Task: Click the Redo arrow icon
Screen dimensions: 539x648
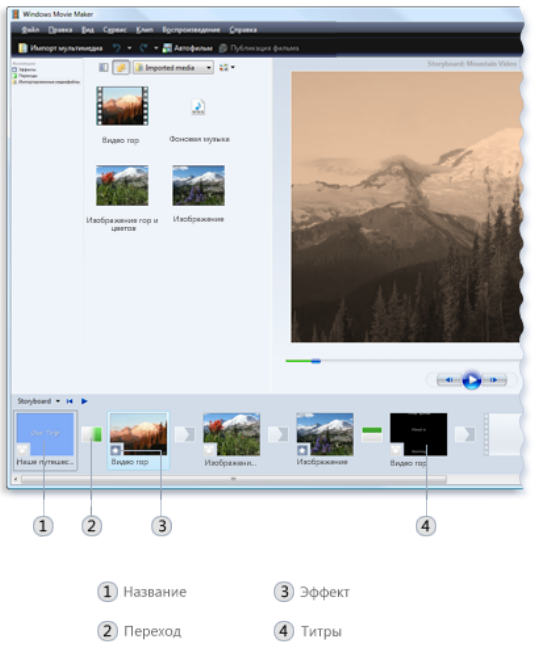Action: point(143,48)
